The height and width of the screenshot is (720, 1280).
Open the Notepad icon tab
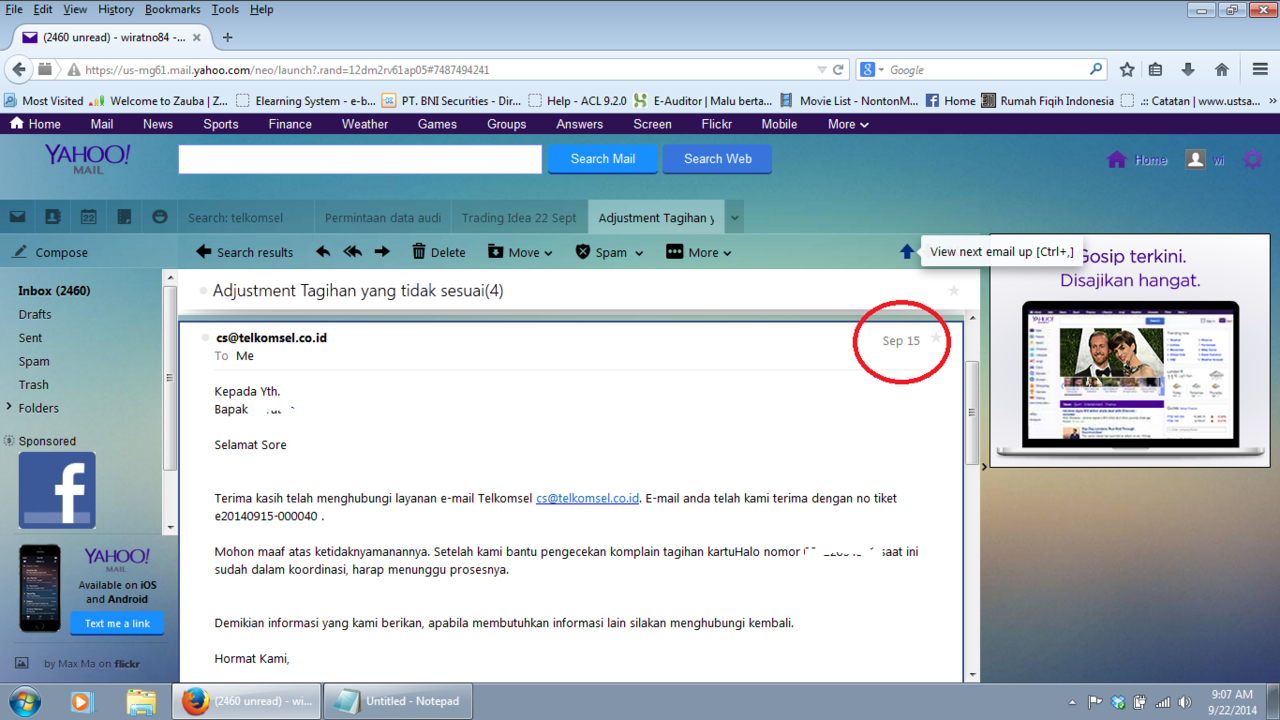(124, 217)
